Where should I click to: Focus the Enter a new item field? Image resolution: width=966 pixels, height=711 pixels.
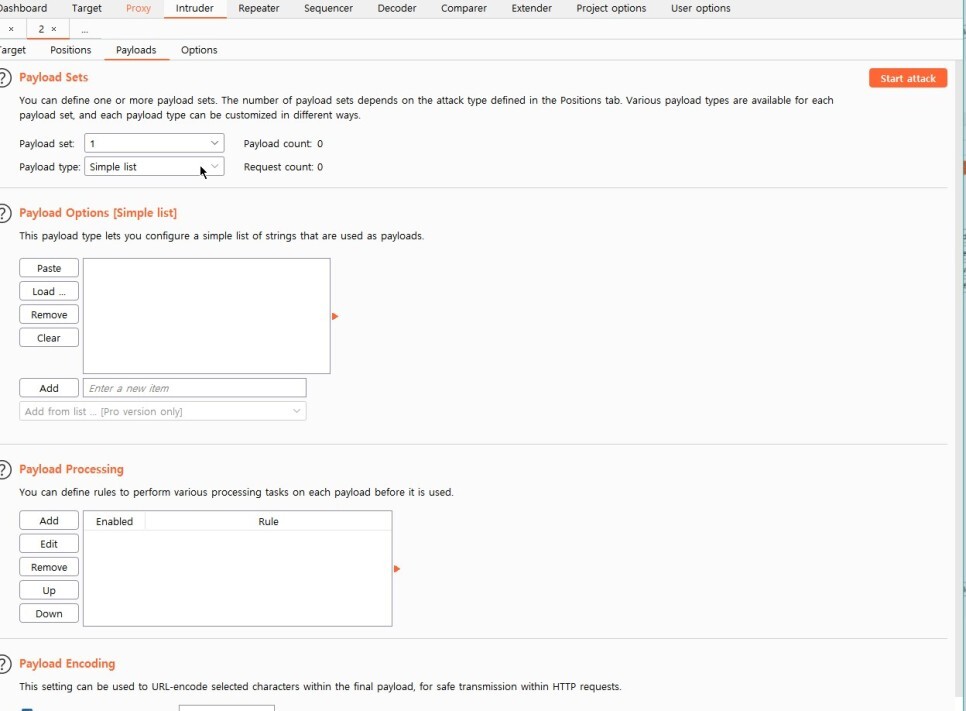[195, 388]
